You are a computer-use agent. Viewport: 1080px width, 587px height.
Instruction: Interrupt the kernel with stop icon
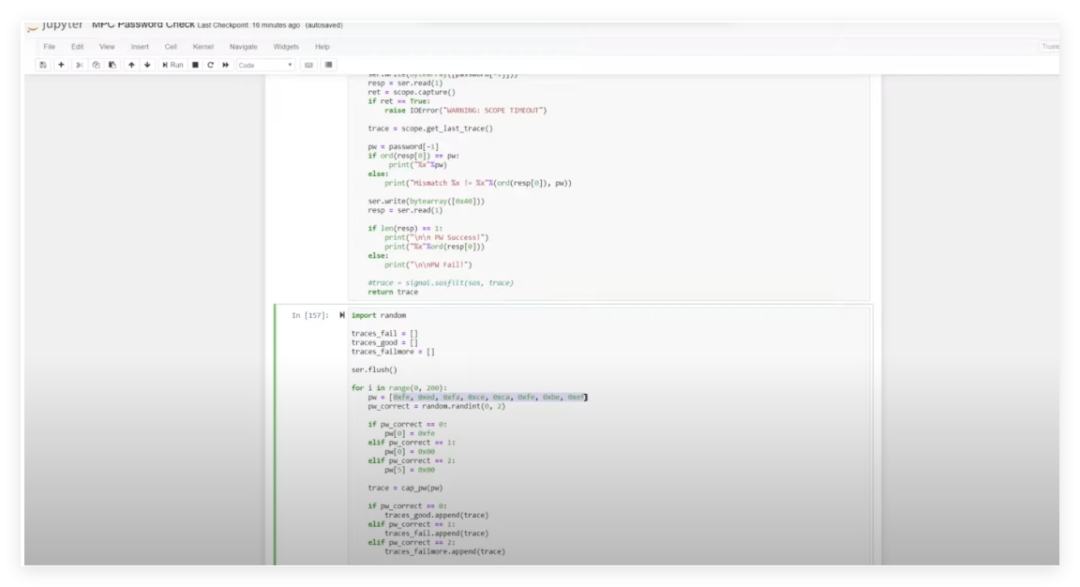(x=195, y=65)
